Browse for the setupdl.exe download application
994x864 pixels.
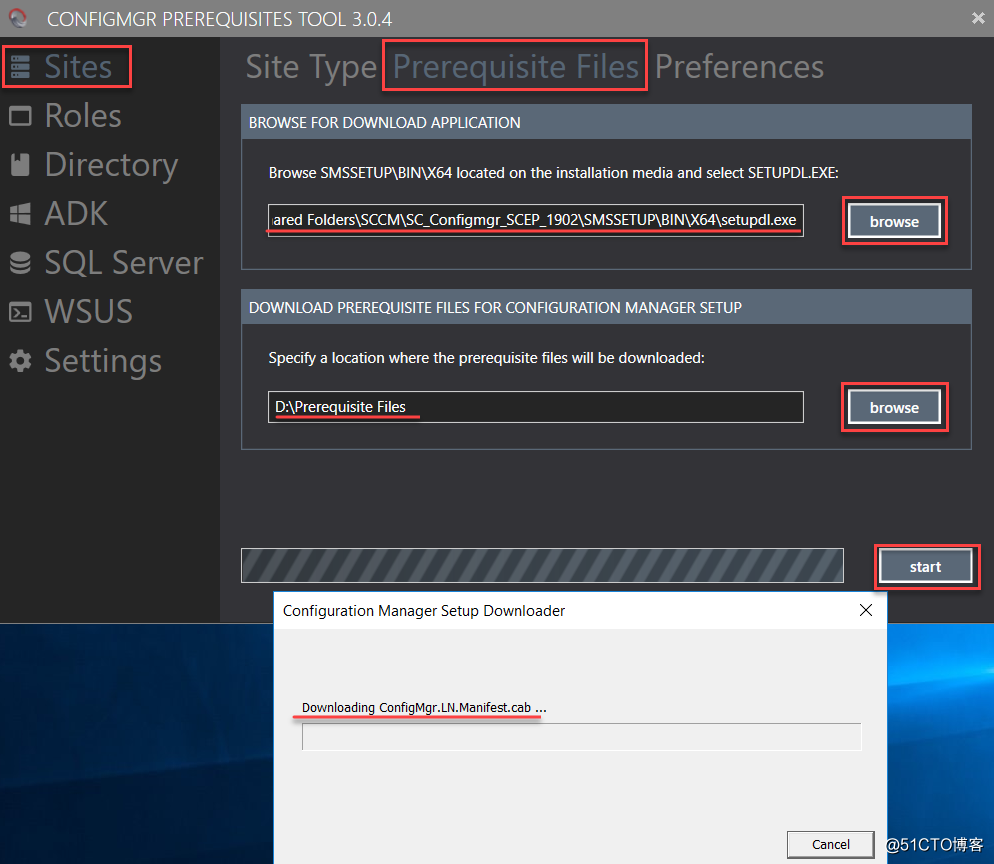click(x=894, y=221)
